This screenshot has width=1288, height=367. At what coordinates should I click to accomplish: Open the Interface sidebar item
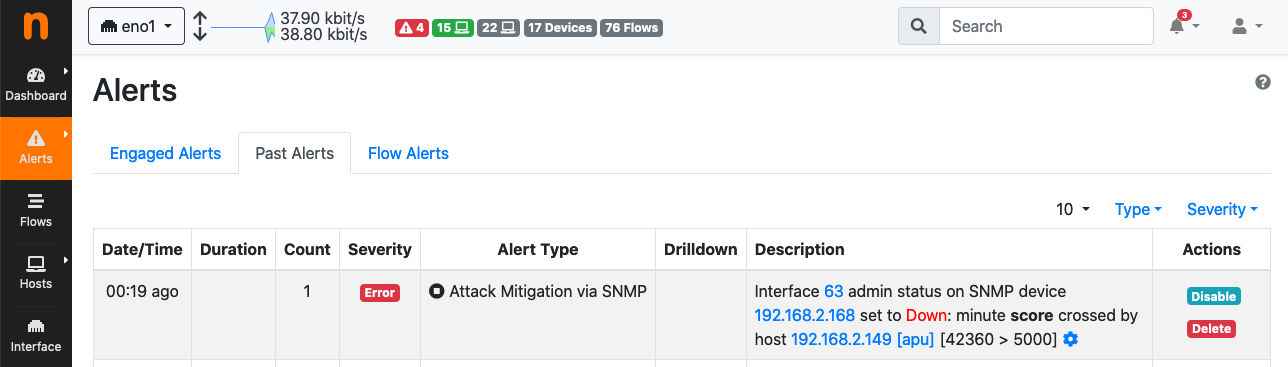point(36,336)
